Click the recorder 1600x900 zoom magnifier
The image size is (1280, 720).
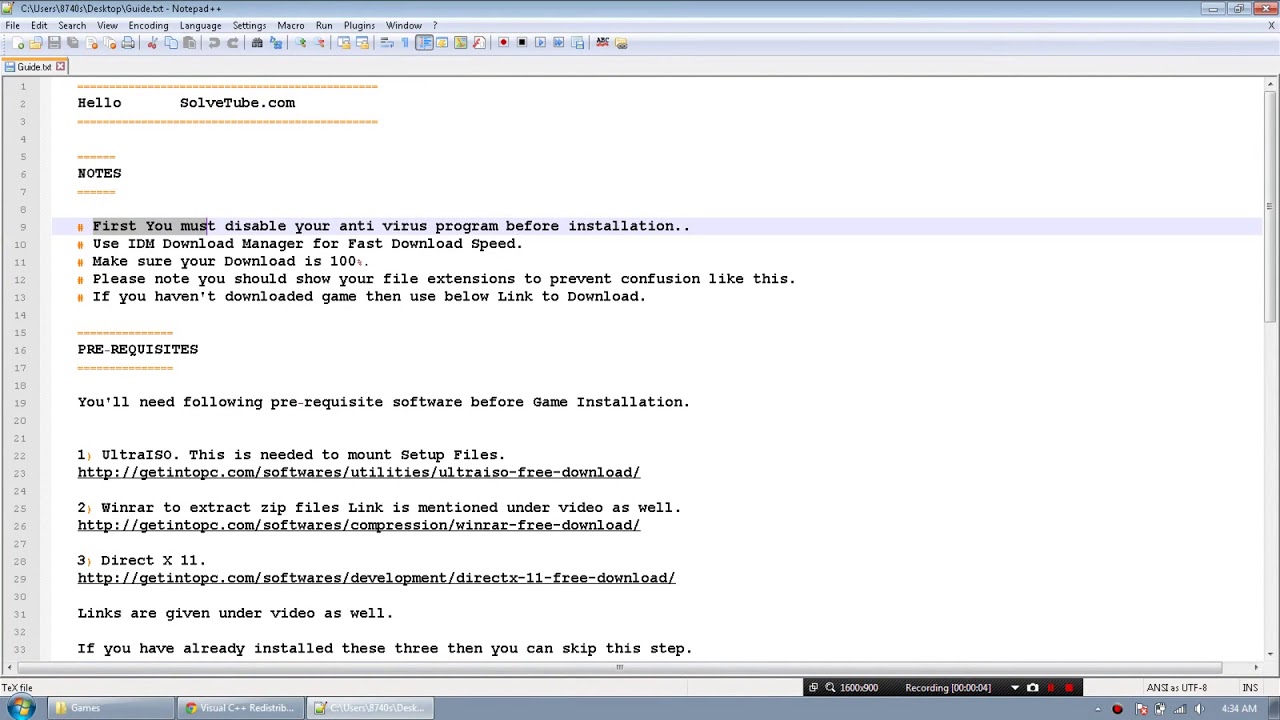[x=830, y=688]
